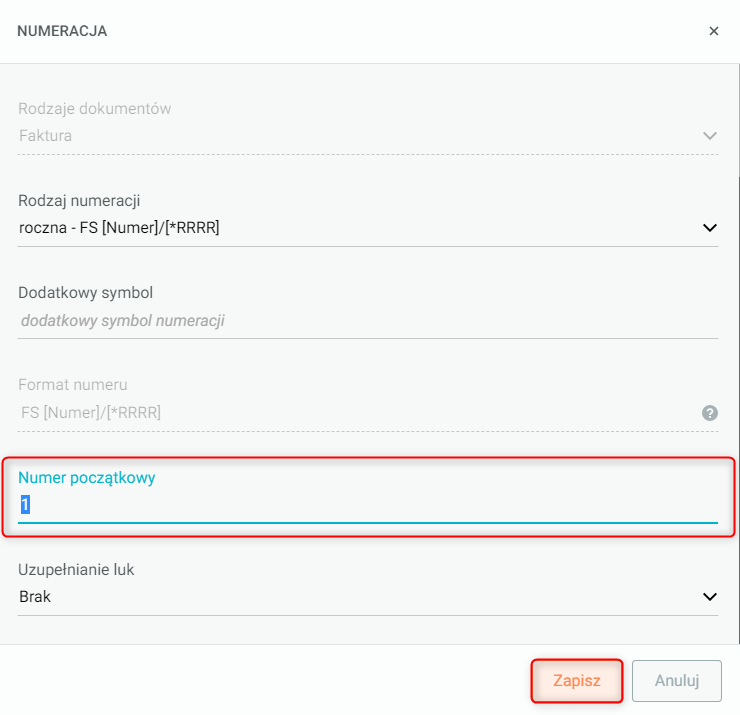
Task: Click the 'Uzupełnianie luk' field label
Action: 76,569
